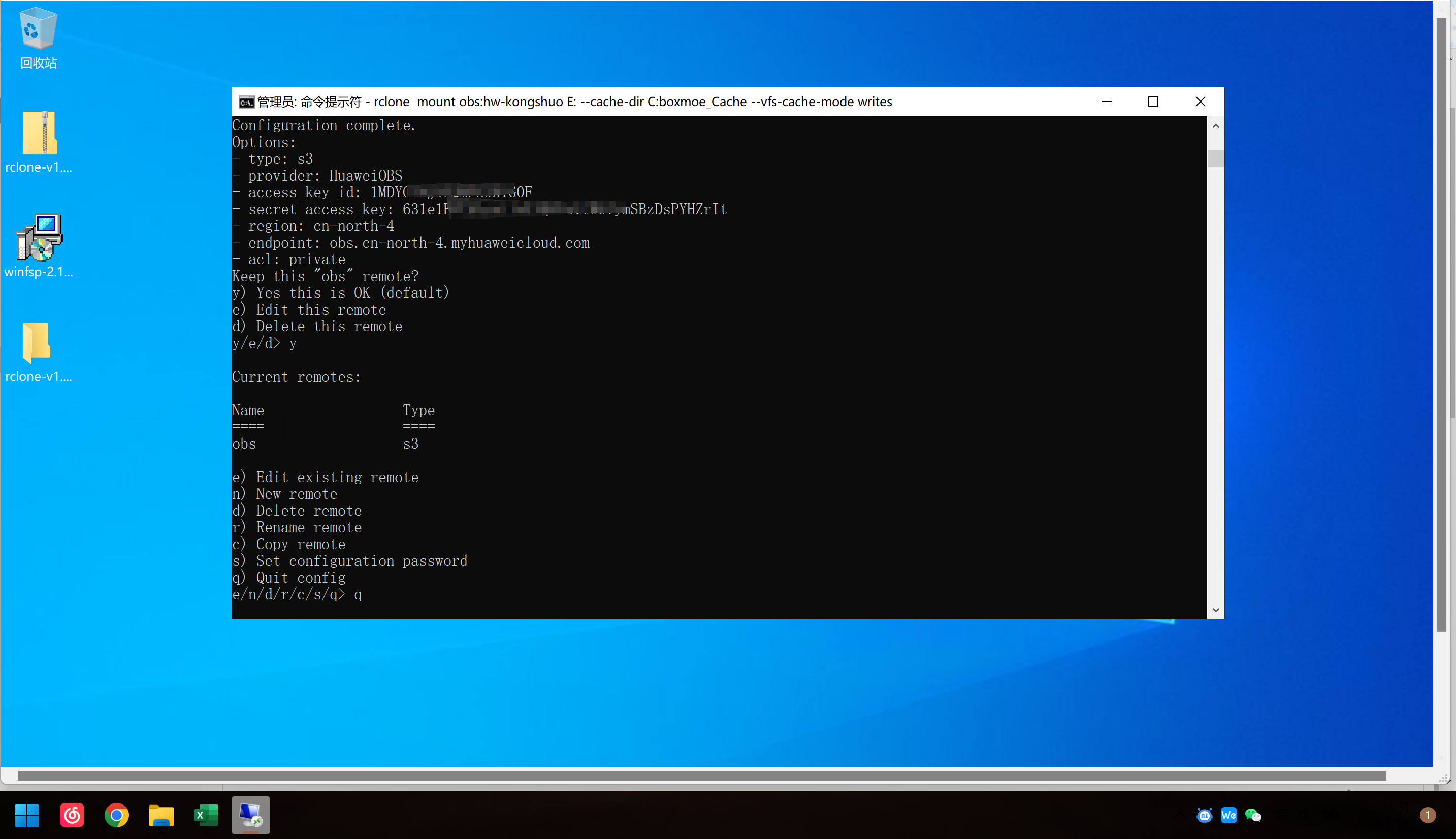The width and height of the screenshot is (1456, 839).
Task: Maximize the command prompt window
Action: [1153, 102]
